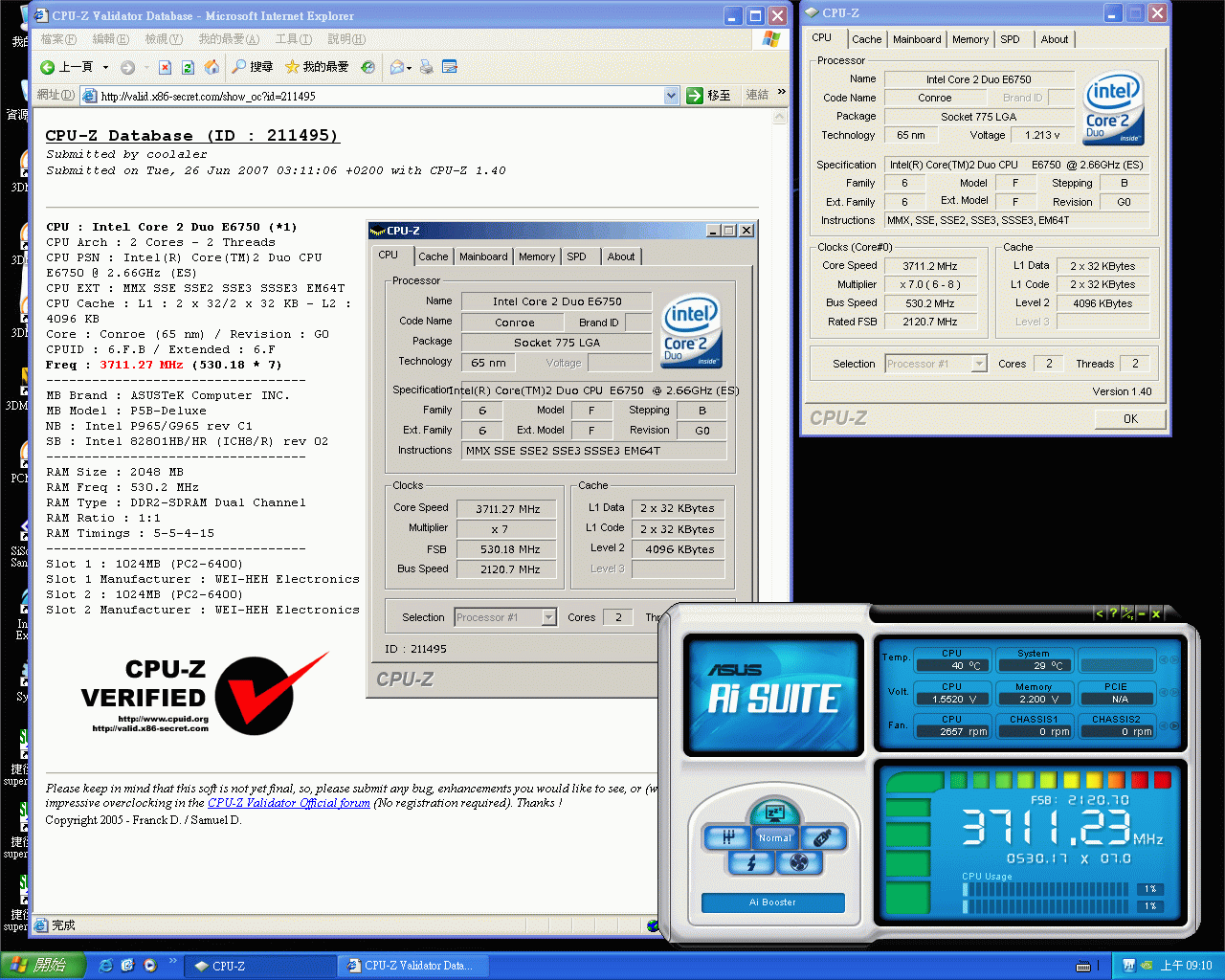Switch to CPU-Z Validator Data taskbar button
1225x980 pixels.
point(412,966)
